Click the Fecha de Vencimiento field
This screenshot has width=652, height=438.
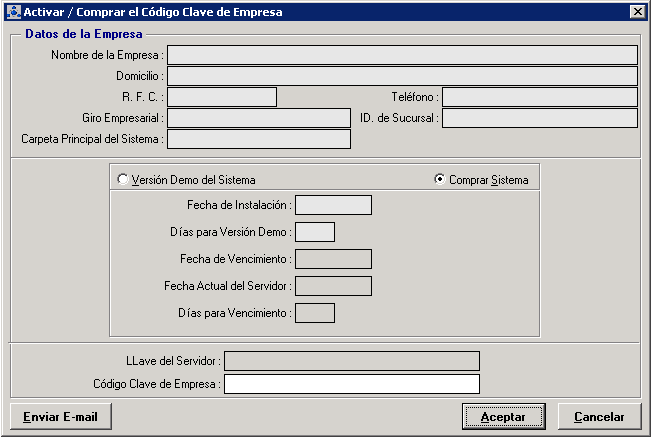[x=333, y=259]
